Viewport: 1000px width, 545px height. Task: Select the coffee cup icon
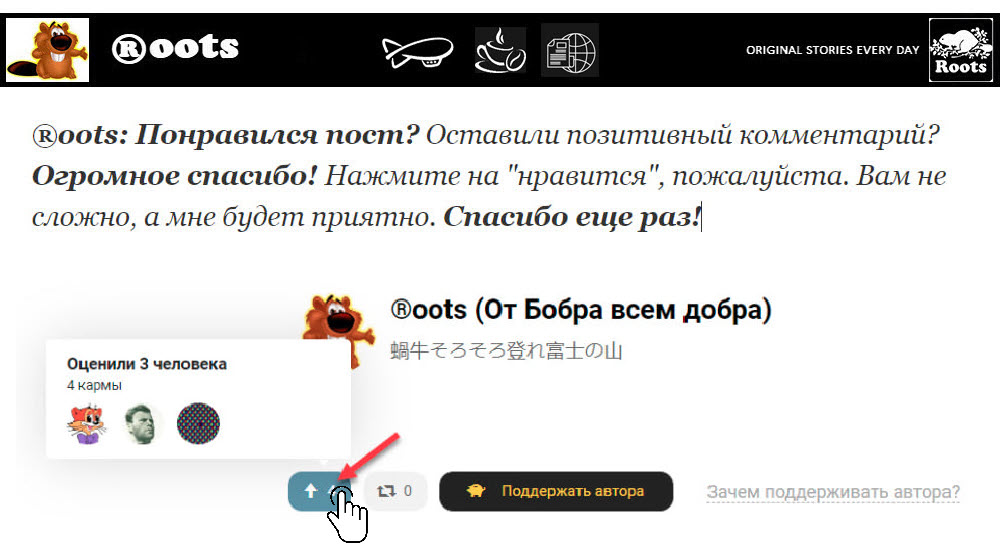pyautogui.click(x=501, y=50)
